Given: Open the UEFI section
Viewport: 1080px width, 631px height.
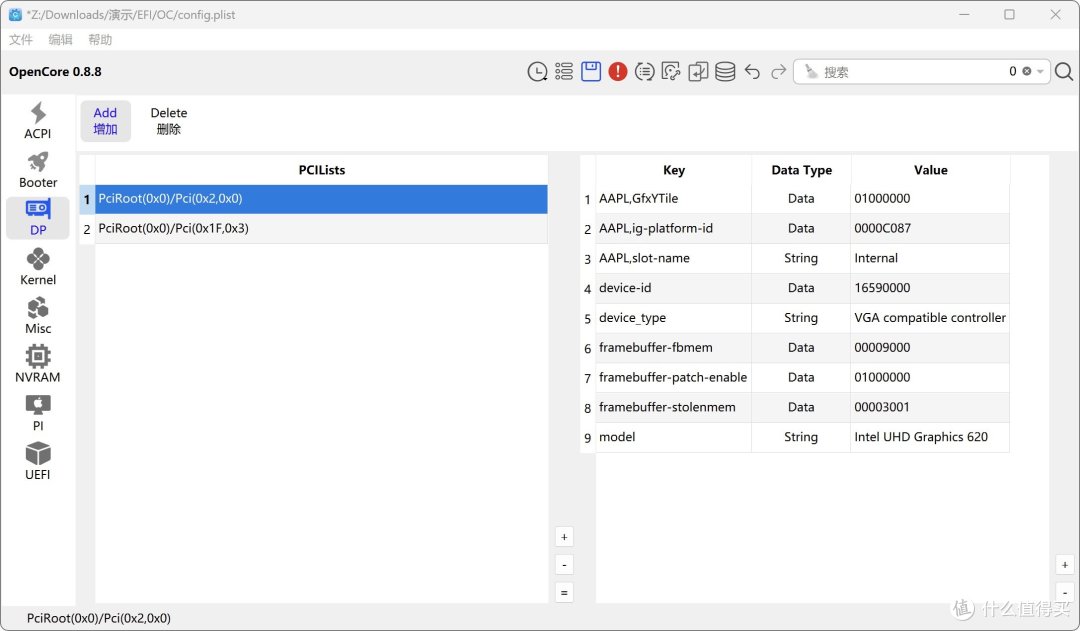Looking at the screenshot, I should (x=38, y=462).
